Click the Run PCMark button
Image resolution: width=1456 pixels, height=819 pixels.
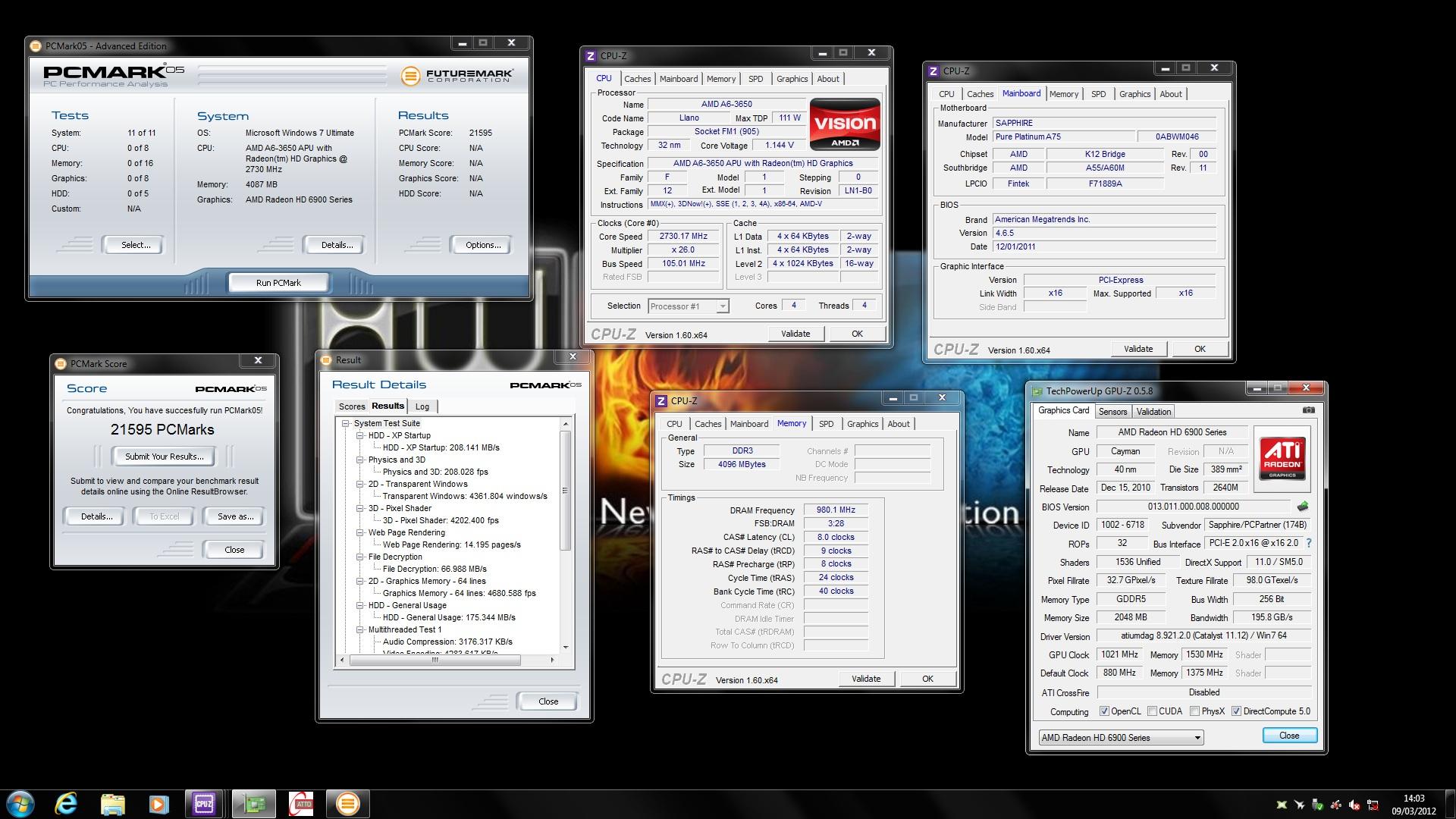(278, 282)
